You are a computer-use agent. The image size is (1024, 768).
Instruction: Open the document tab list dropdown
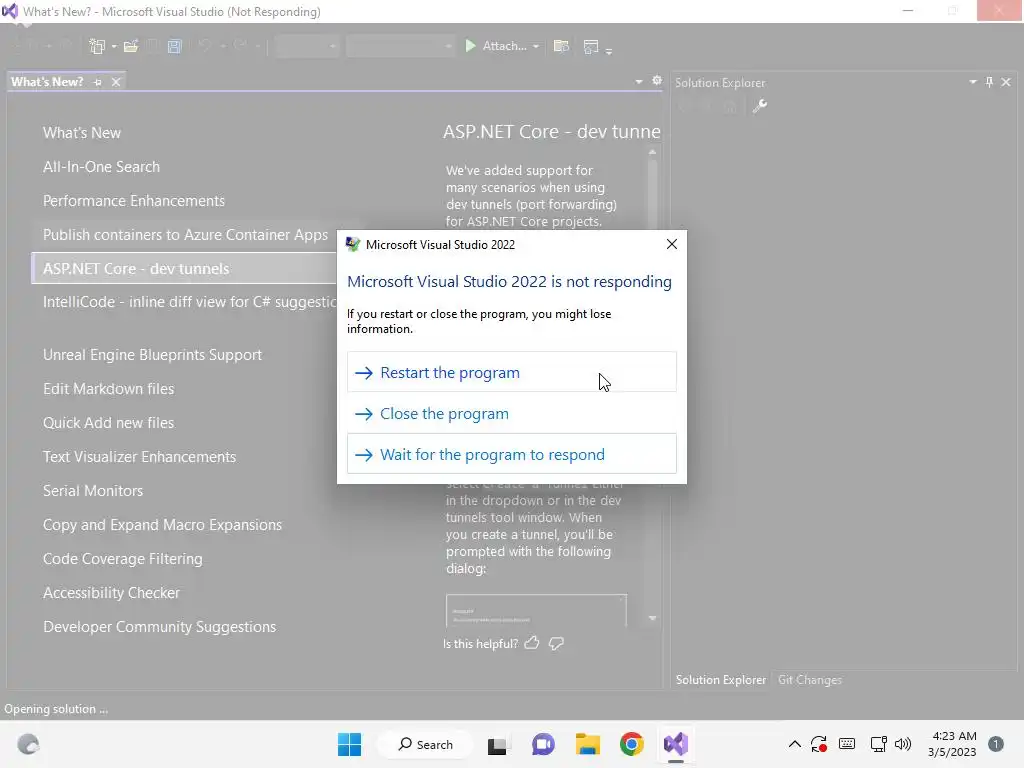639,82
